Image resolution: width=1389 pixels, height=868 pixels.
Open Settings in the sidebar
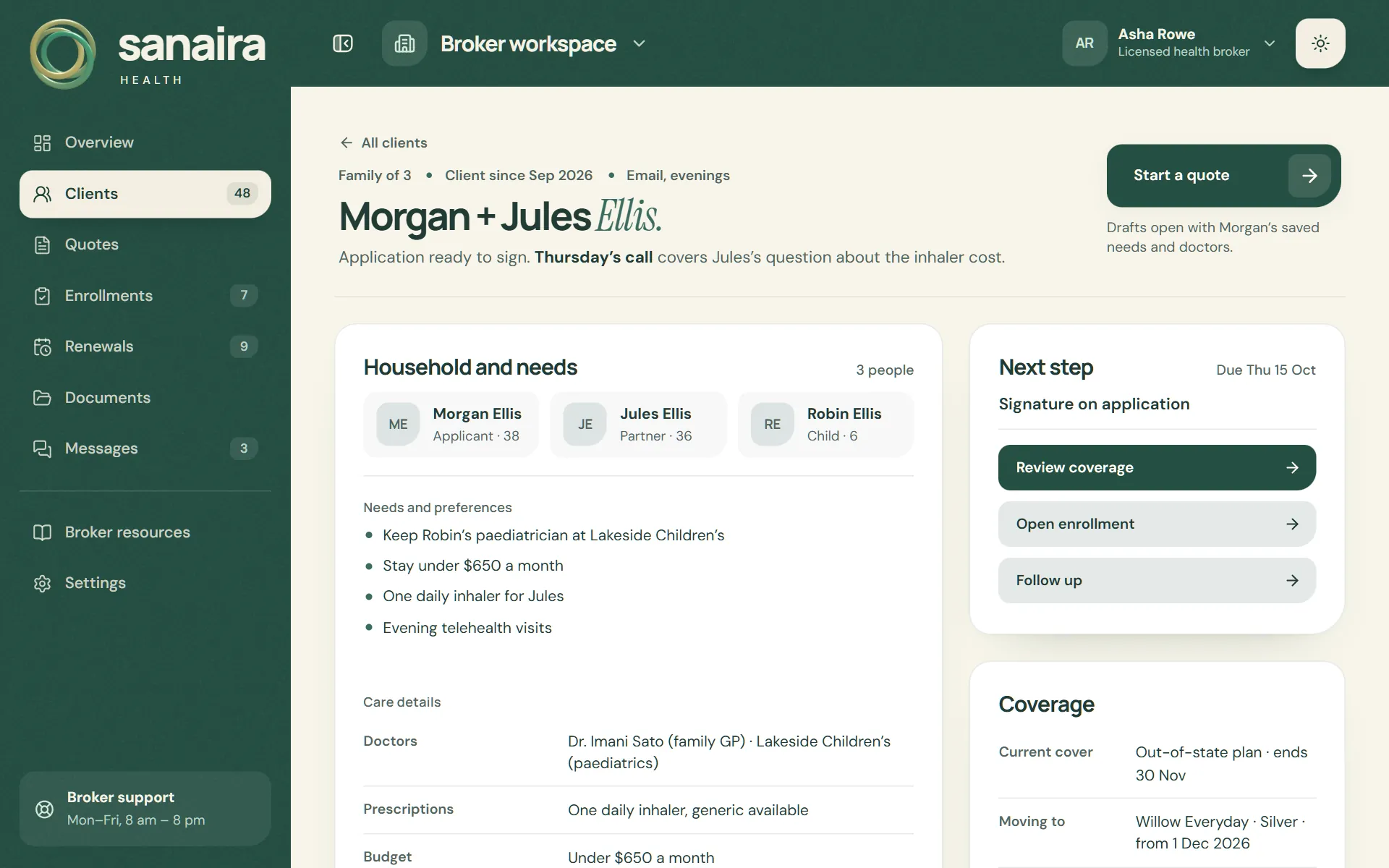(x=145, y=583)
